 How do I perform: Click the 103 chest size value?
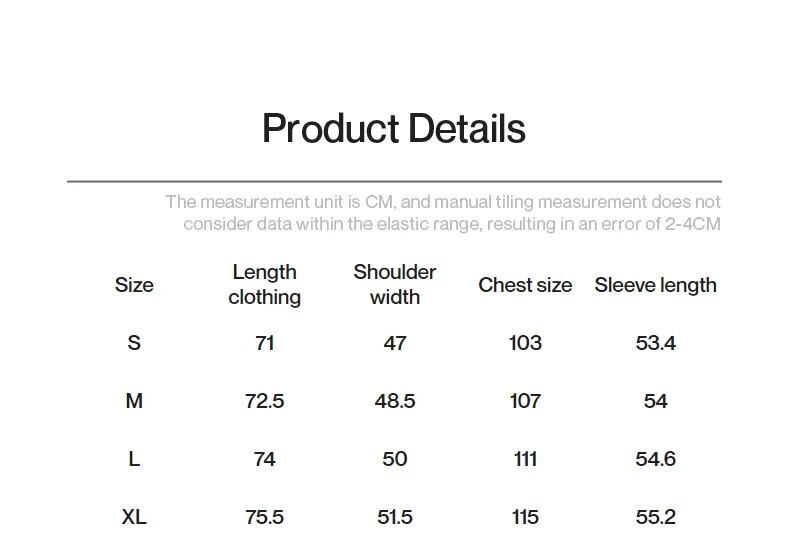coord(525,343)
